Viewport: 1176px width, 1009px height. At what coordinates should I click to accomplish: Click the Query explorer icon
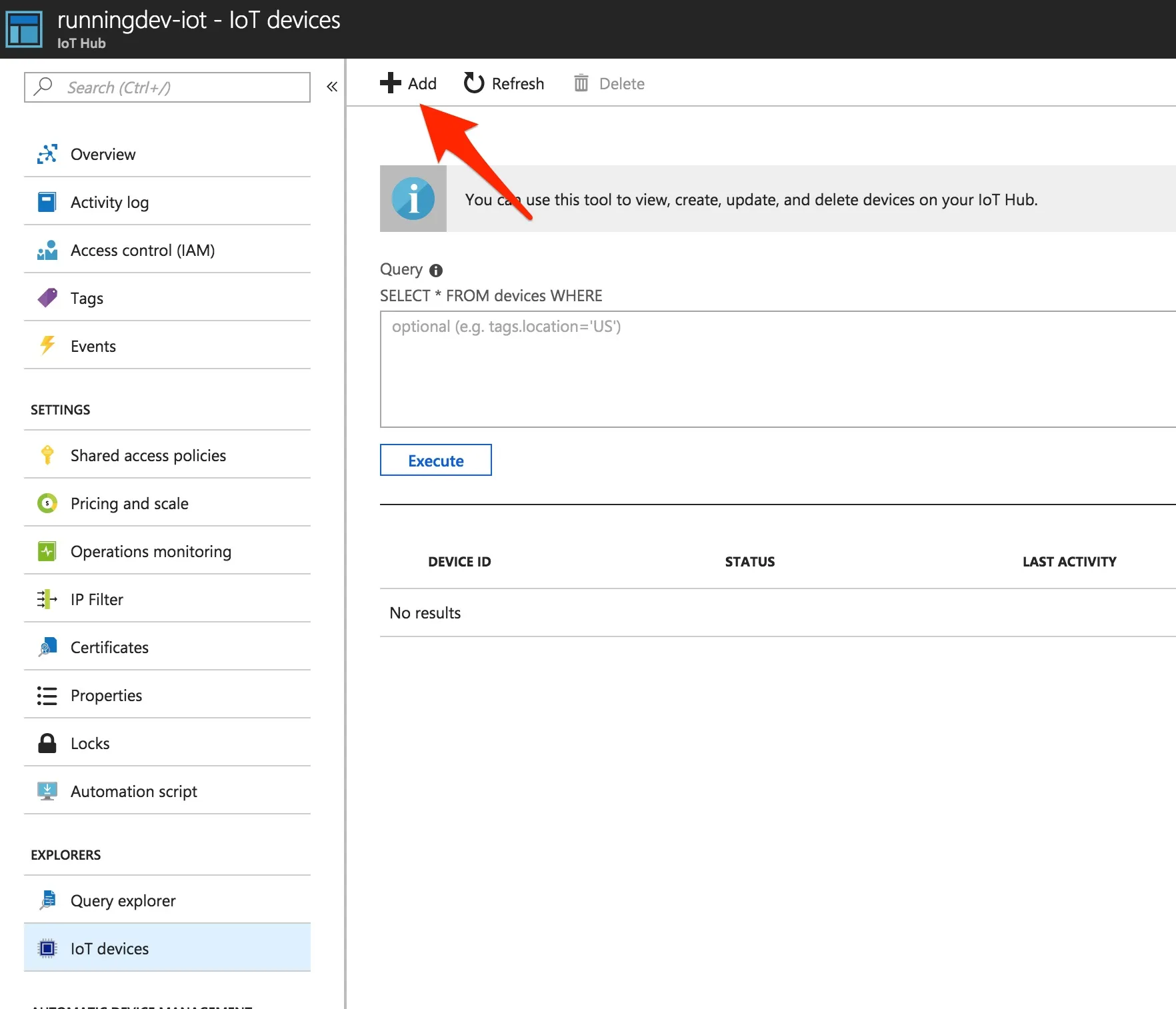point(47,900)
